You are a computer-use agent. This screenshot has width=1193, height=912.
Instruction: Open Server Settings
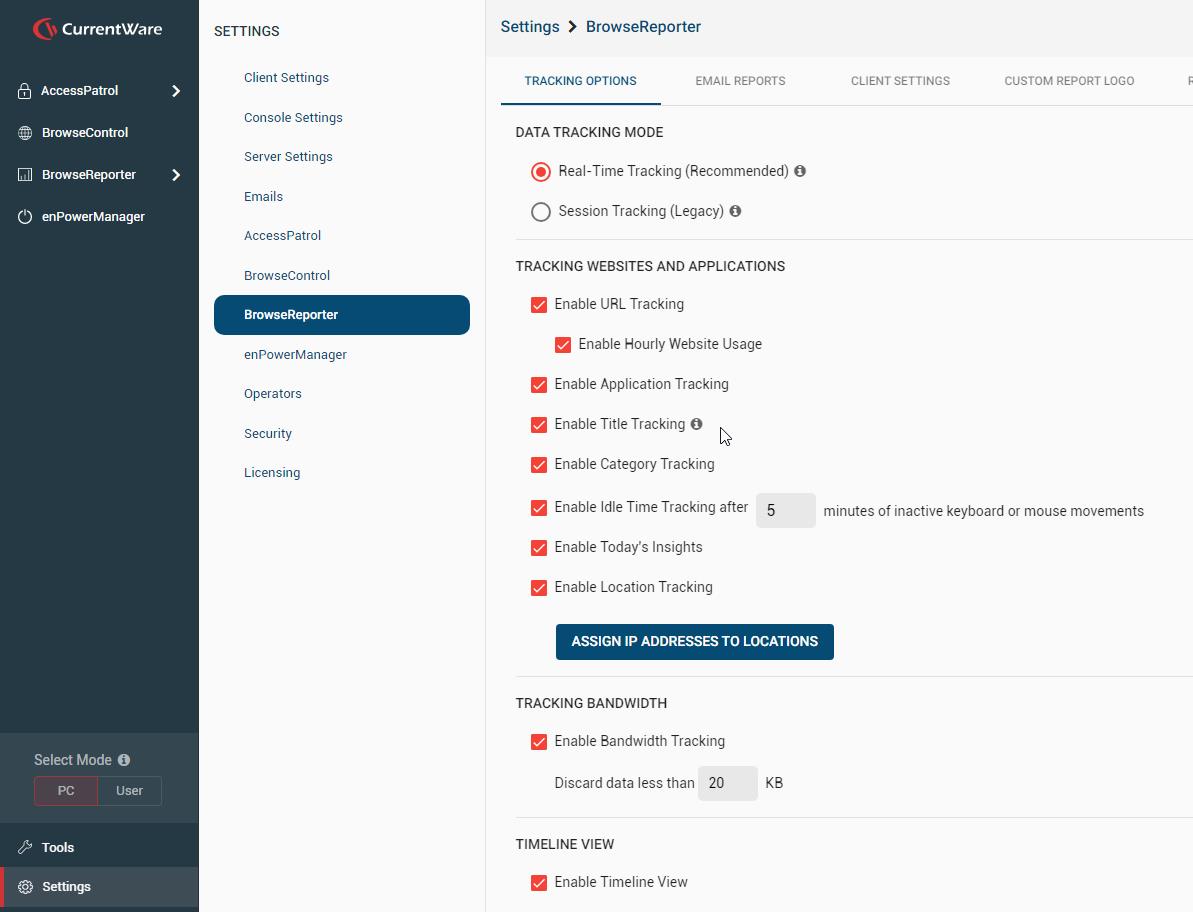(x=288, y=157)
